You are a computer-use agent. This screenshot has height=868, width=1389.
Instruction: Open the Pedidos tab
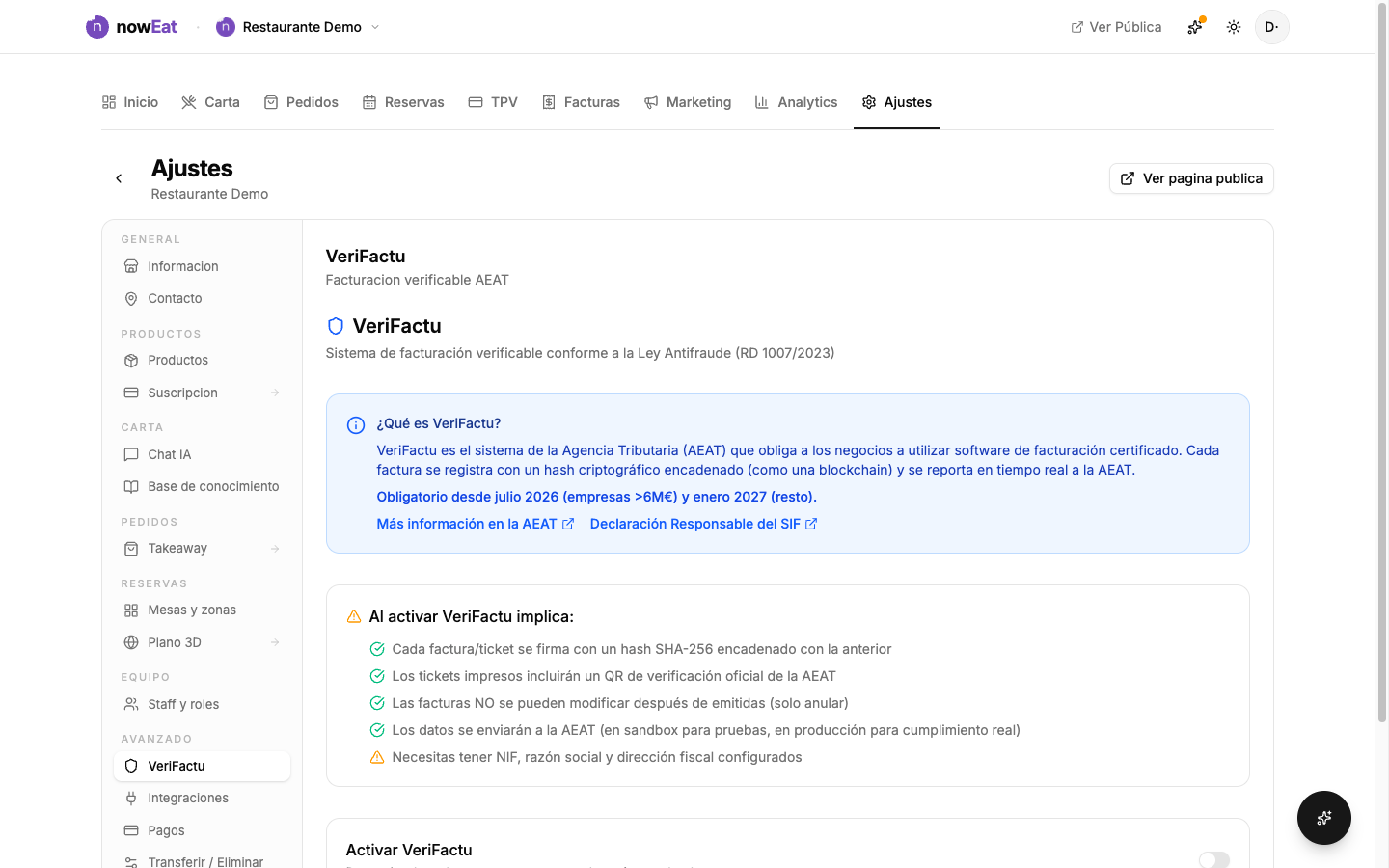[x=301, y=102]
